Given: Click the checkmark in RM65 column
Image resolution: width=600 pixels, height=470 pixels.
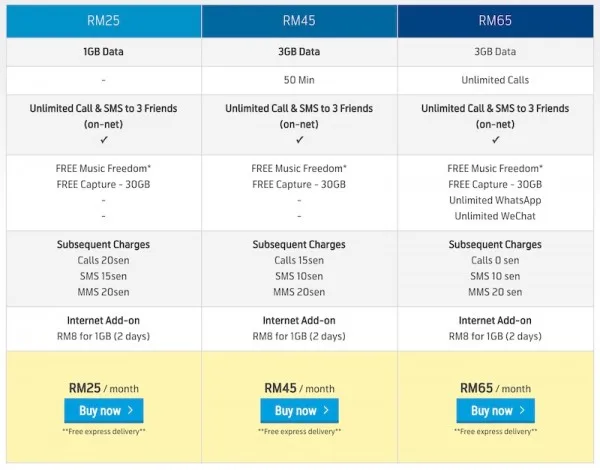Looking at the screenshot, I should [x=496, y=140].
